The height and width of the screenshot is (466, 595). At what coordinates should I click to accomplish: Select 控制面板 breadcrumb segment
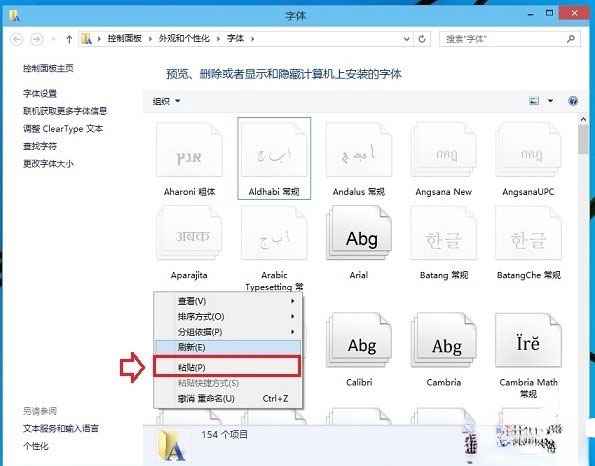pyautogui.click(x=124, y=38)
